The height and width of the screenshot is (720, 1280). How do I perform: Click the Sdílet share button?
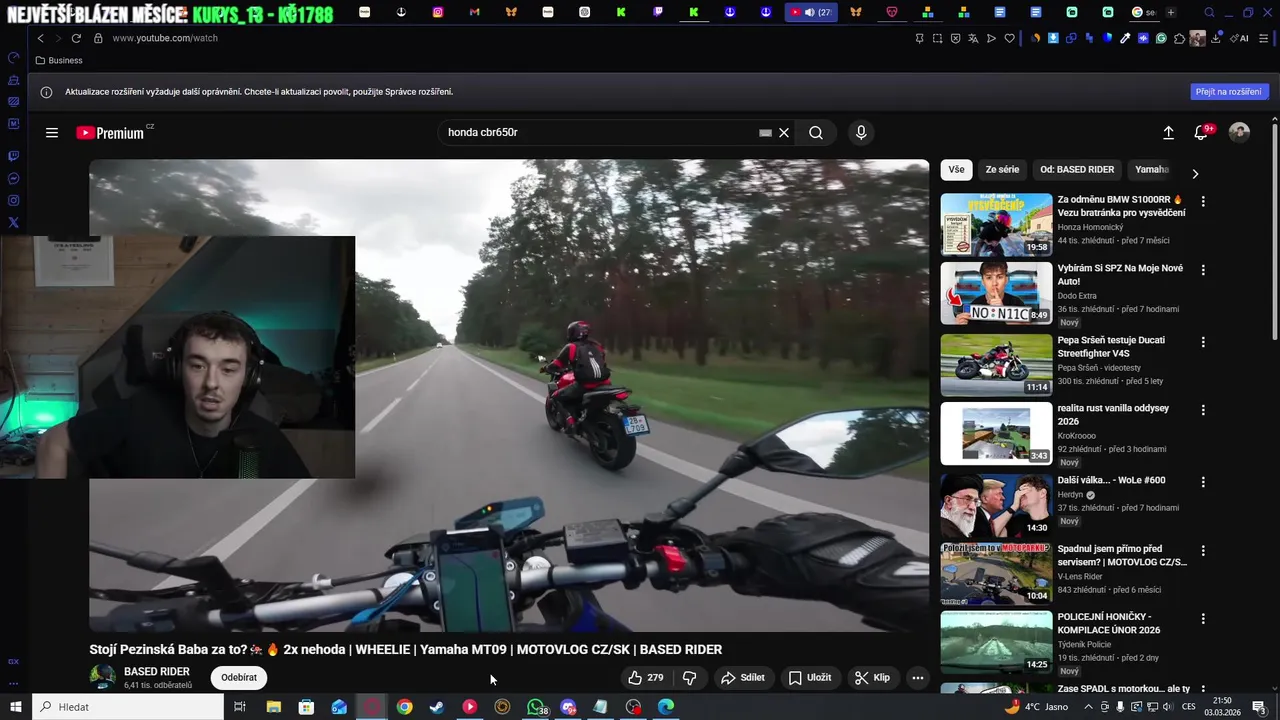tap(743, 677)
